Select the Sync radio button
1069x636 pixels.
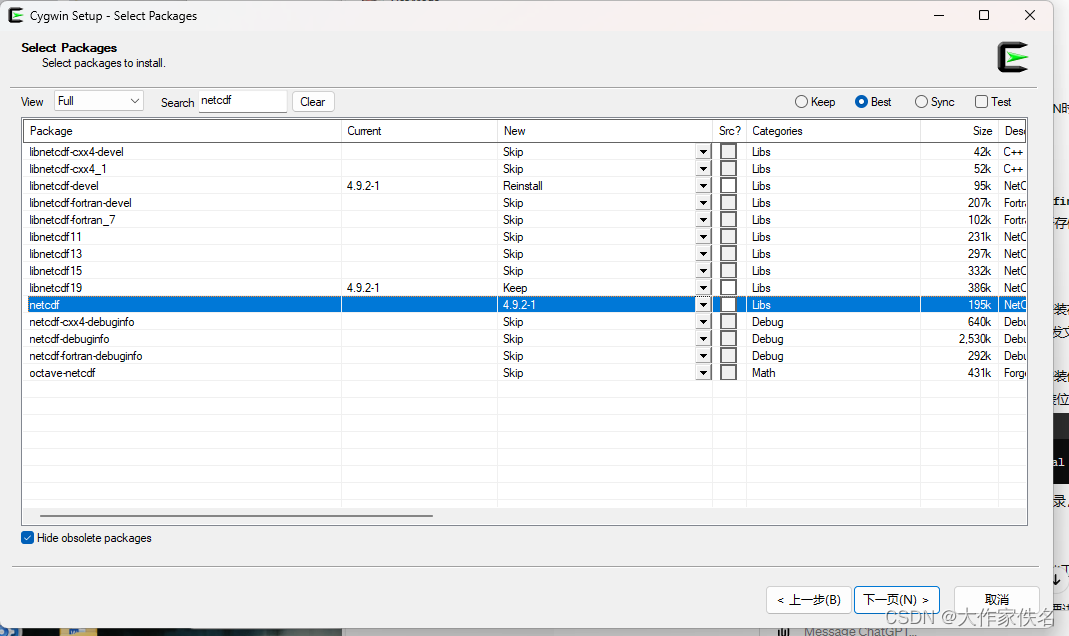pos(935,102)
